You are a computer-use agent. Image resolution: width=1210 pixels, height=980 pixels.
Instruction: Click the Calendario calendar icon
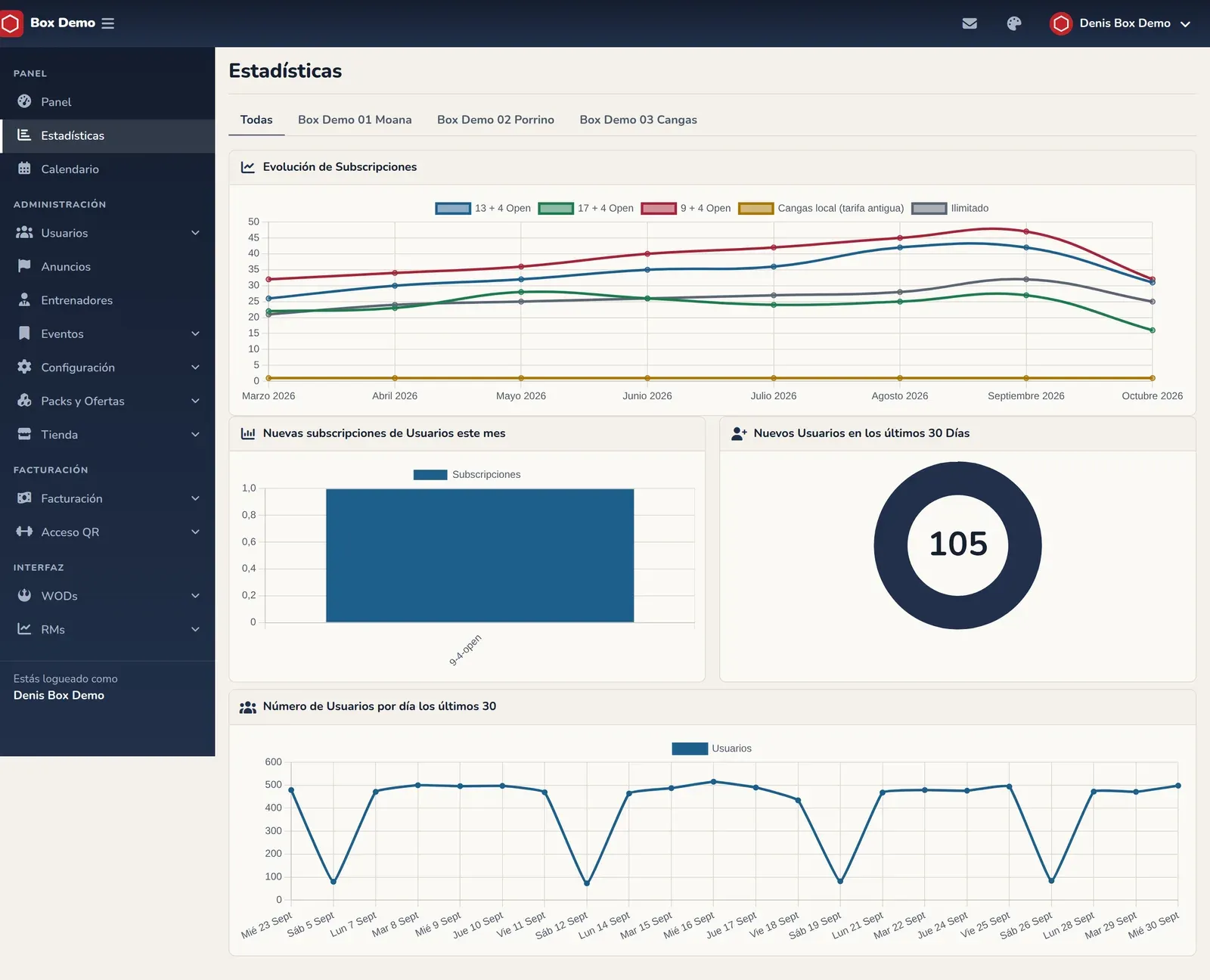pos(24,169)
